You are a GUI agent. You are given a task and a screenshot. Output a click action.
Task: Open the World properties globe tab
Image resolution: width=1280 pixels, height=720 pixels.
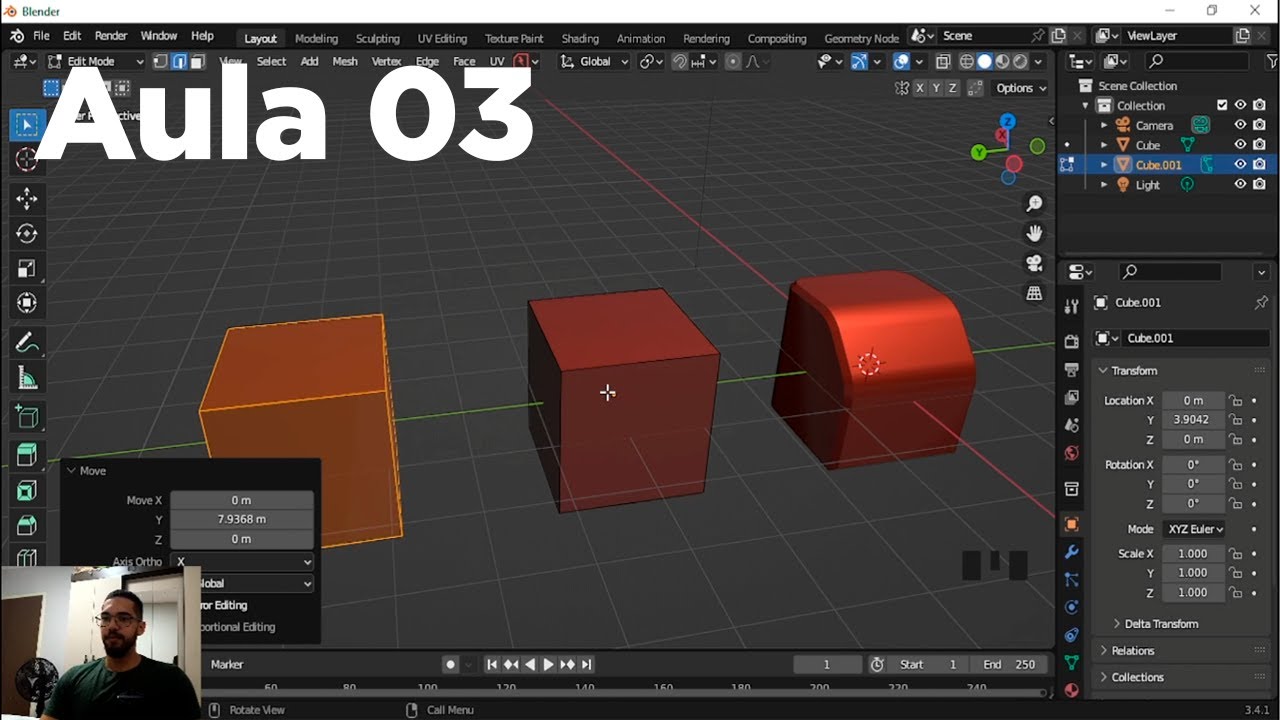pyautogui.click(x=1071, y=453)
